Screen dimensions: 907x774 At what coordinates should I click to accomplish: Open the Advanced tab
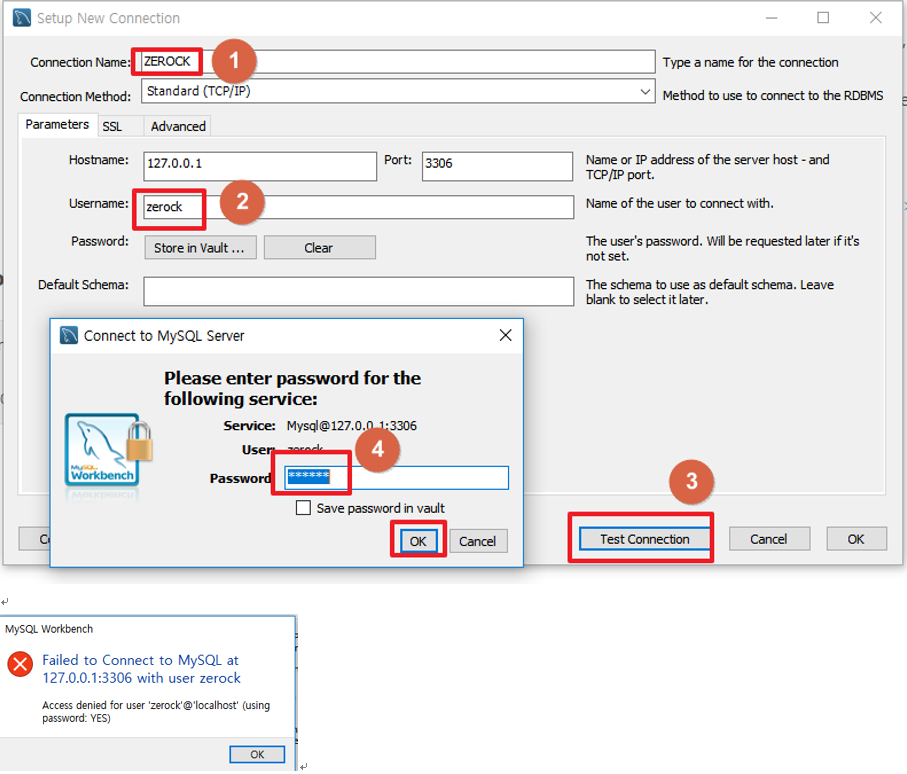coord(178,127)
